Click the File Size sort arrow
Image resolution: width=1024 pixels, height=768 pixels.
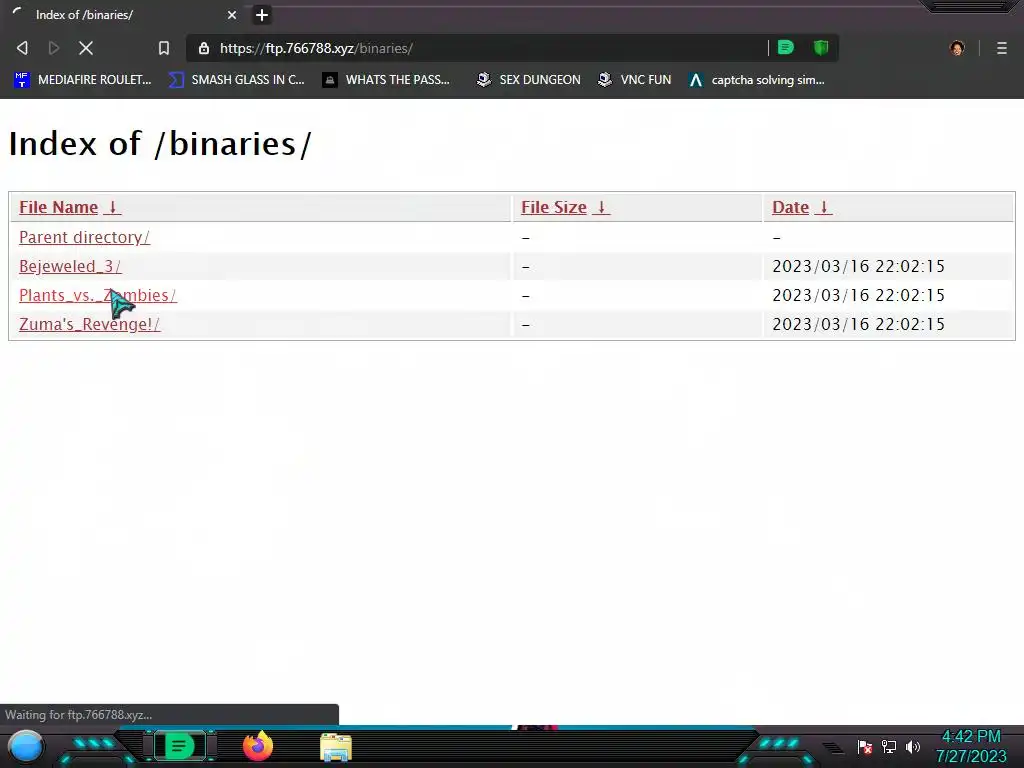601,207
